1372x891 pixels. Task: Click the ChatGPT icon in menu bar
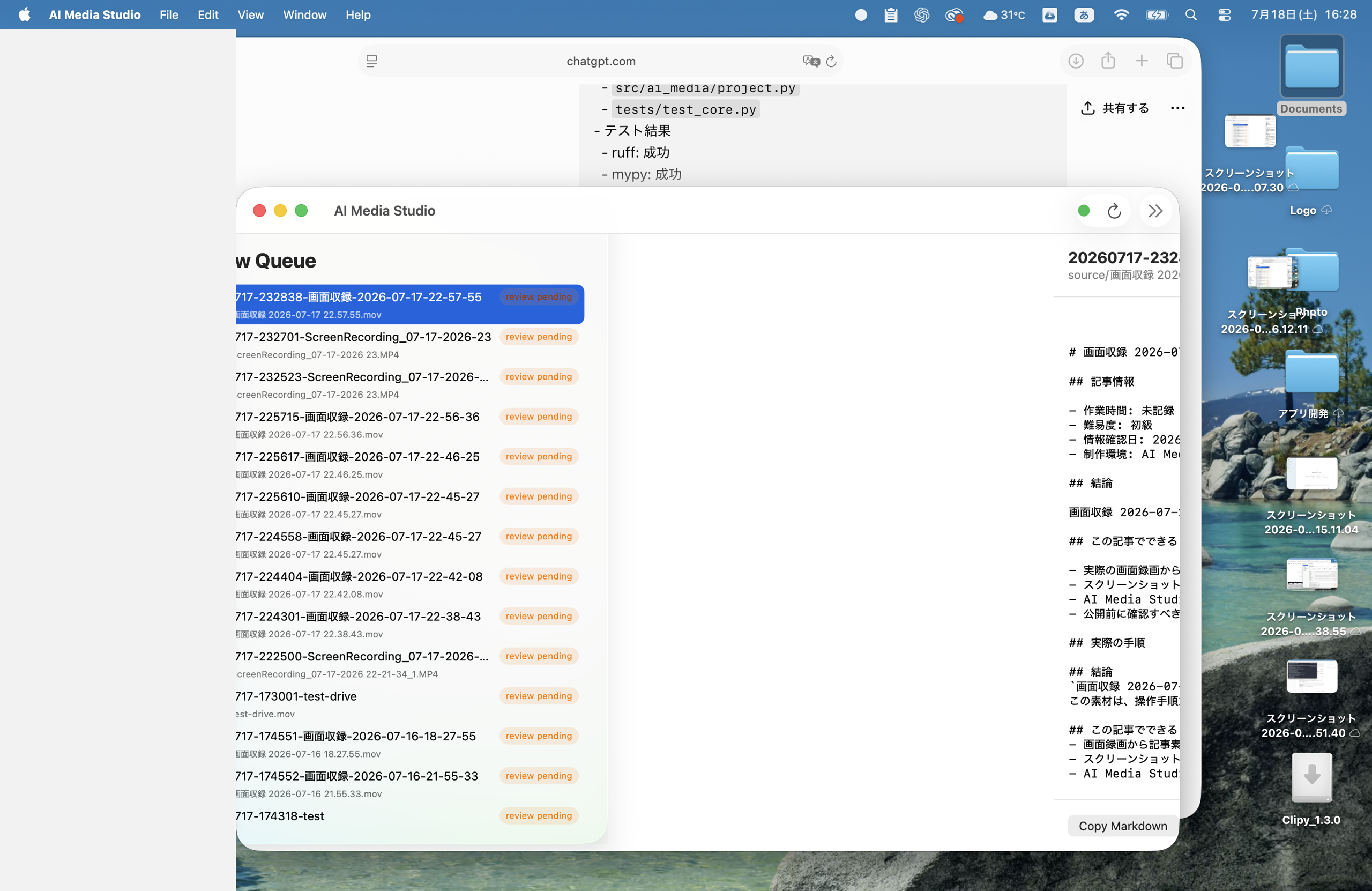click(922, 15)
